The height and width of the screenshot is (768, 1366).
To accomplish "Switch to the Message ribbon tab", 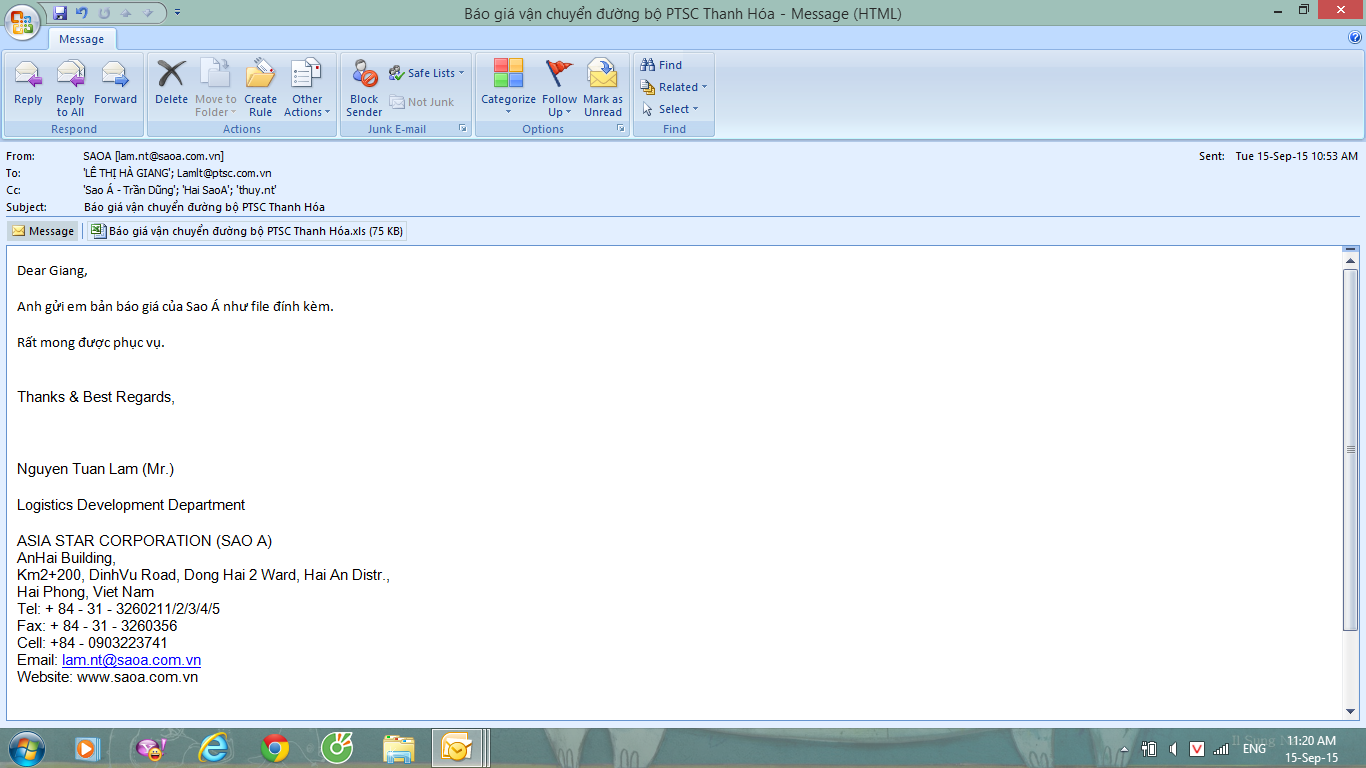I will click(x=82, y=39).
